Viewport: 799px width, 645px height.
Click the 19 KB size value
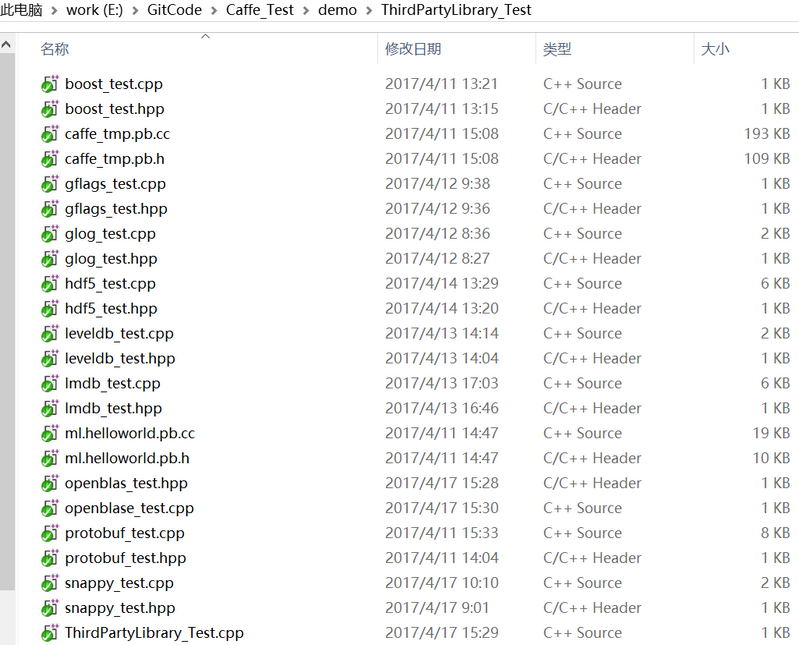(x=771, y=434)
